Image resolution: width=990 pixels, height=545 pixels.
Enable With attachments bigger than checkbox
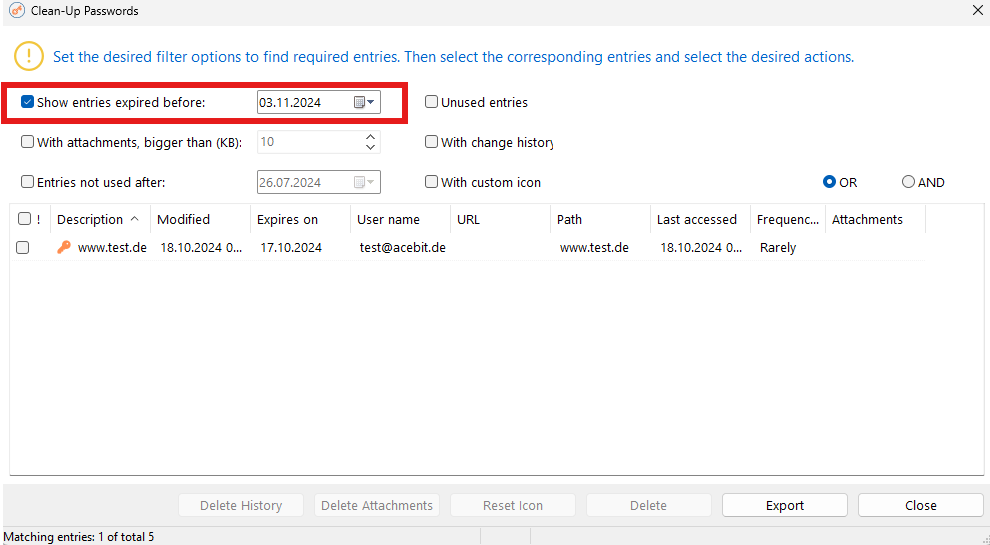pos(27,142)
